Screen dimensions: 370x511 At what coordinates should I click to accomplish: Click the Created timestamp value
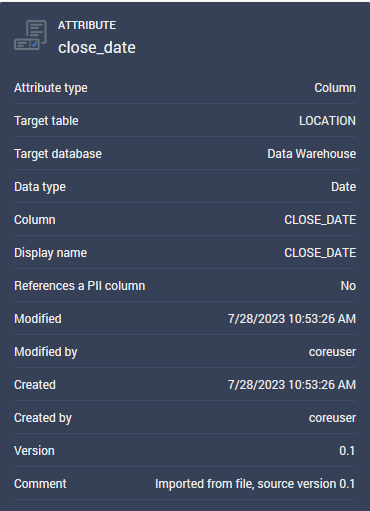pos(292,385)
